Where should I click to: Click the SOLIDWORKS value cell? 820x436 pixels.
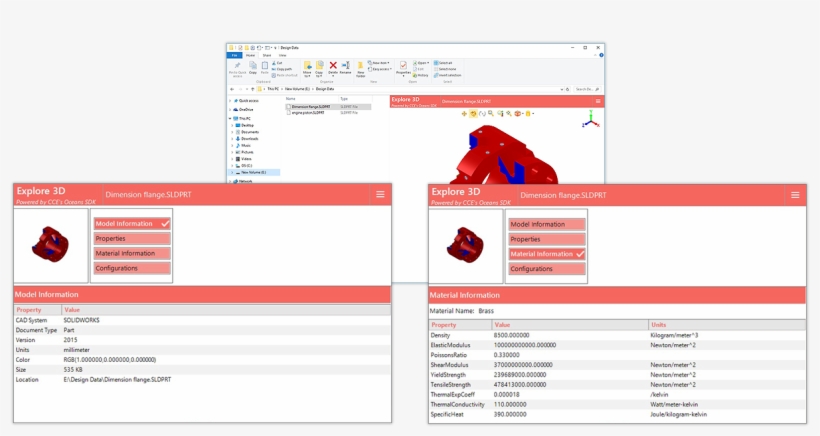[82, 320]
